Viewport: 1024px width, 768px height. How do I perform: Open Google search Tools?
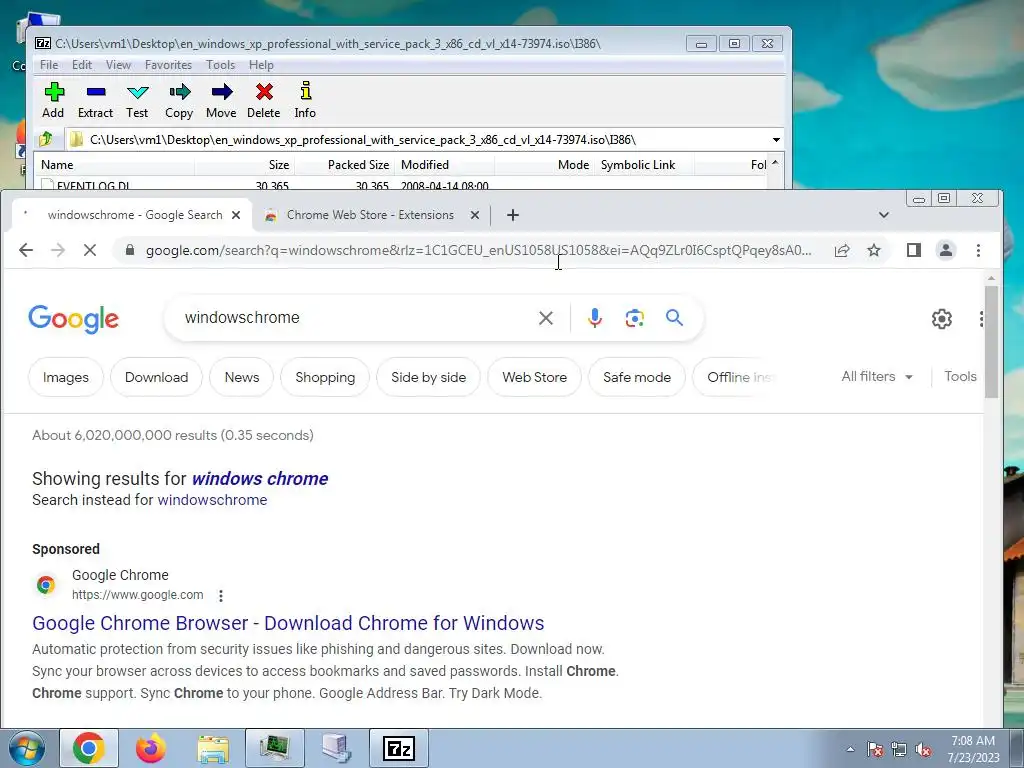tap(960, 376)
